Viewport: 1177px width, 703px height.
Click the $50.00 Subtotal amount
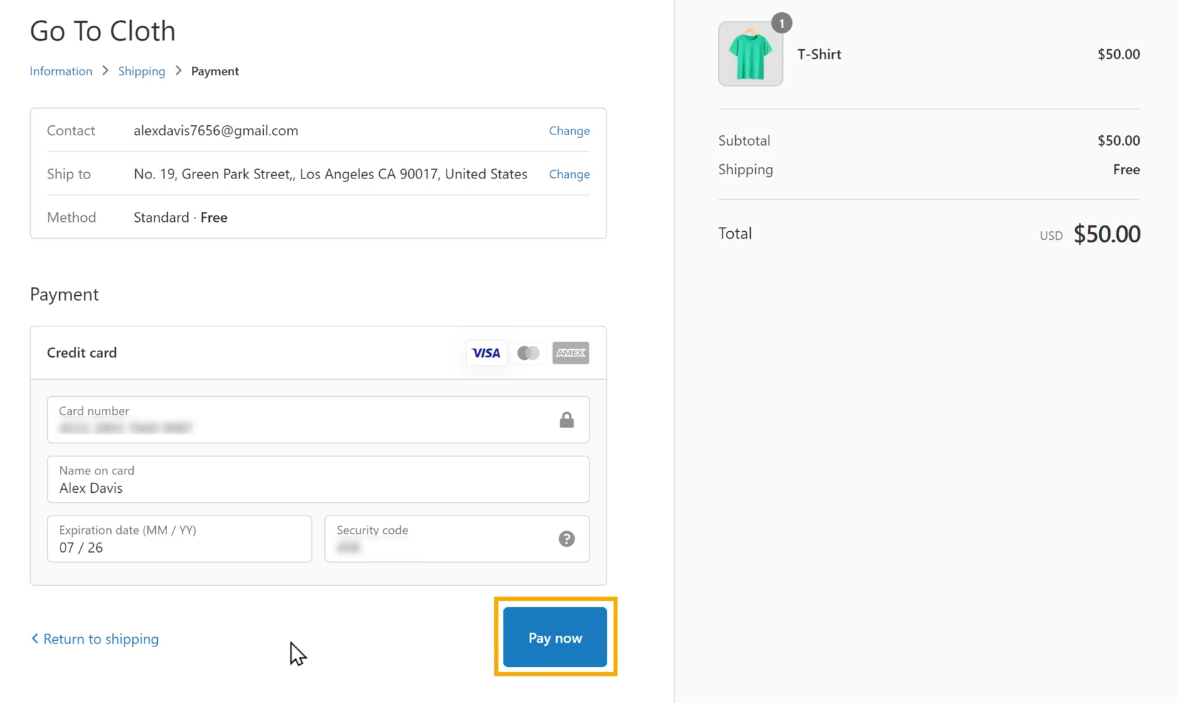click(x=1118, y=140)
